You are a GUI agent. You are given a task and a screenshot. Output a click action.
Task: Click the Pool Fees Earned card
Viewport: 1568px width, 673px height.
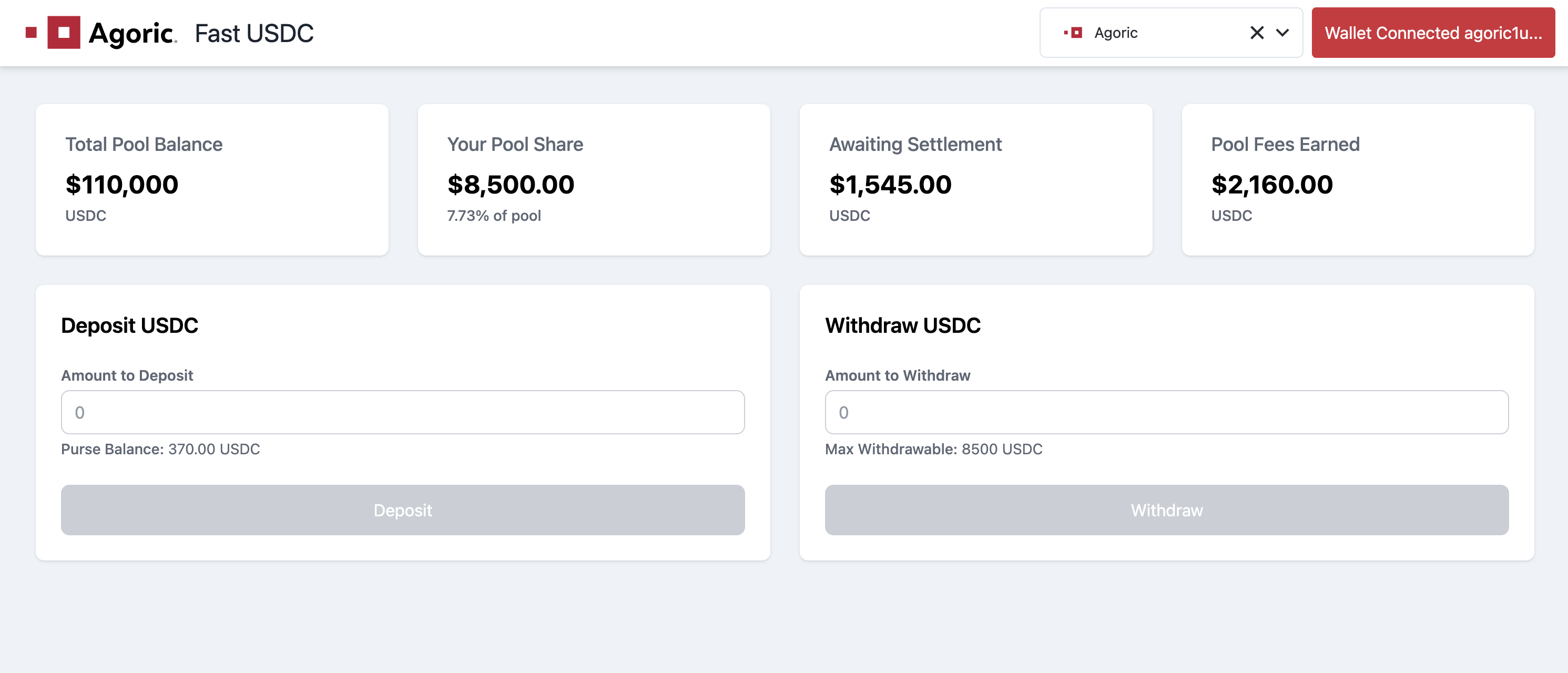click(1357, 179)
